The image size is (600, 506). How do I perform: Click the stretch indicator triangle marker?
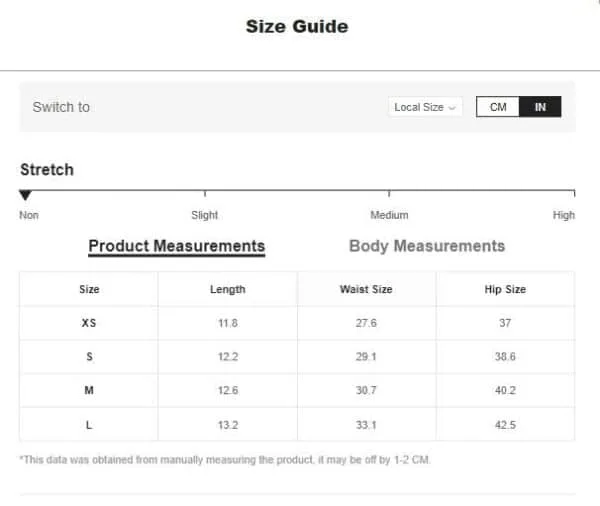25,195
